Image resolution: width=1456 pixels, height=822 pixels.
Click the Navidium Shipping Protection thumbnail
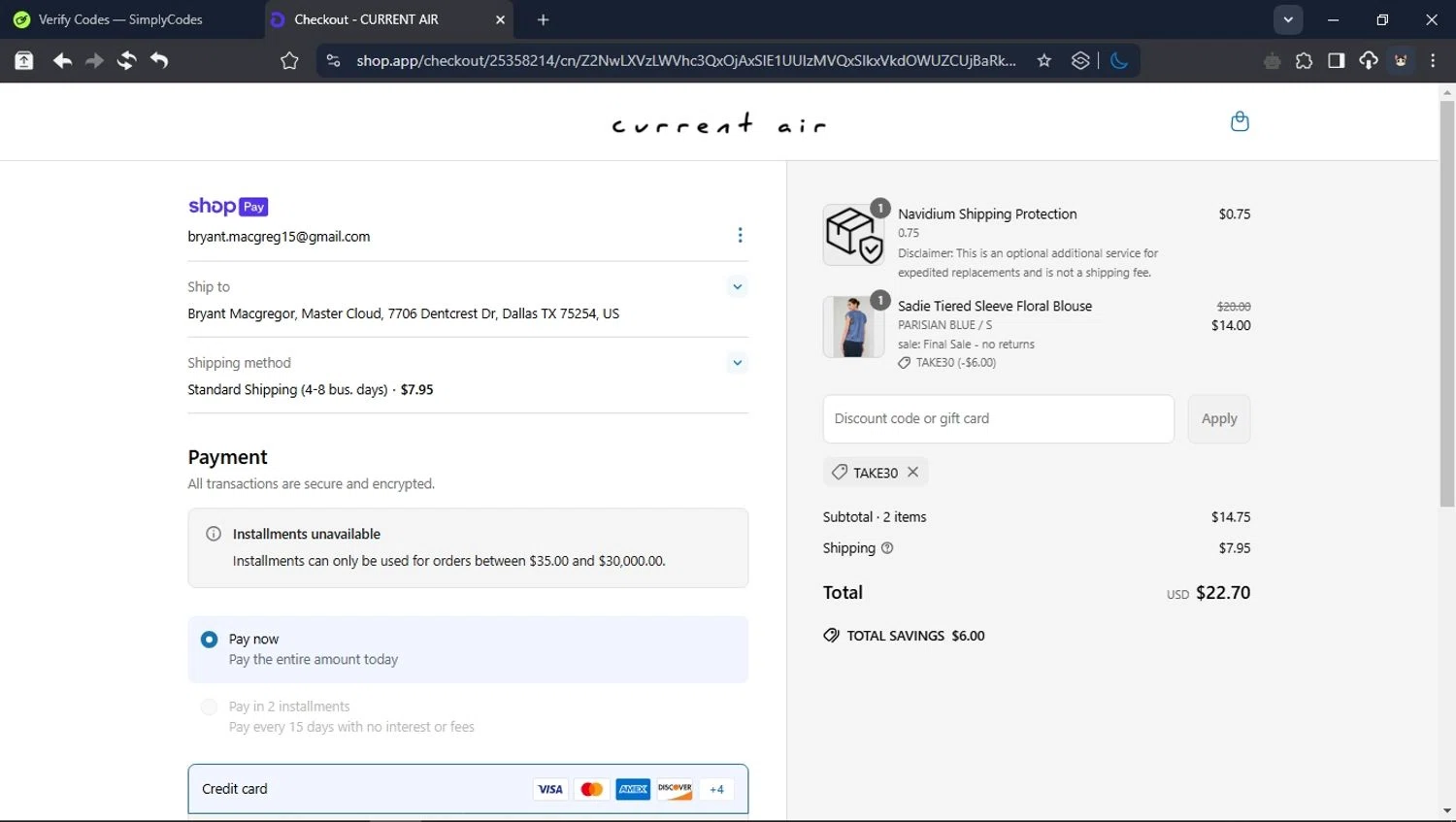853,234
